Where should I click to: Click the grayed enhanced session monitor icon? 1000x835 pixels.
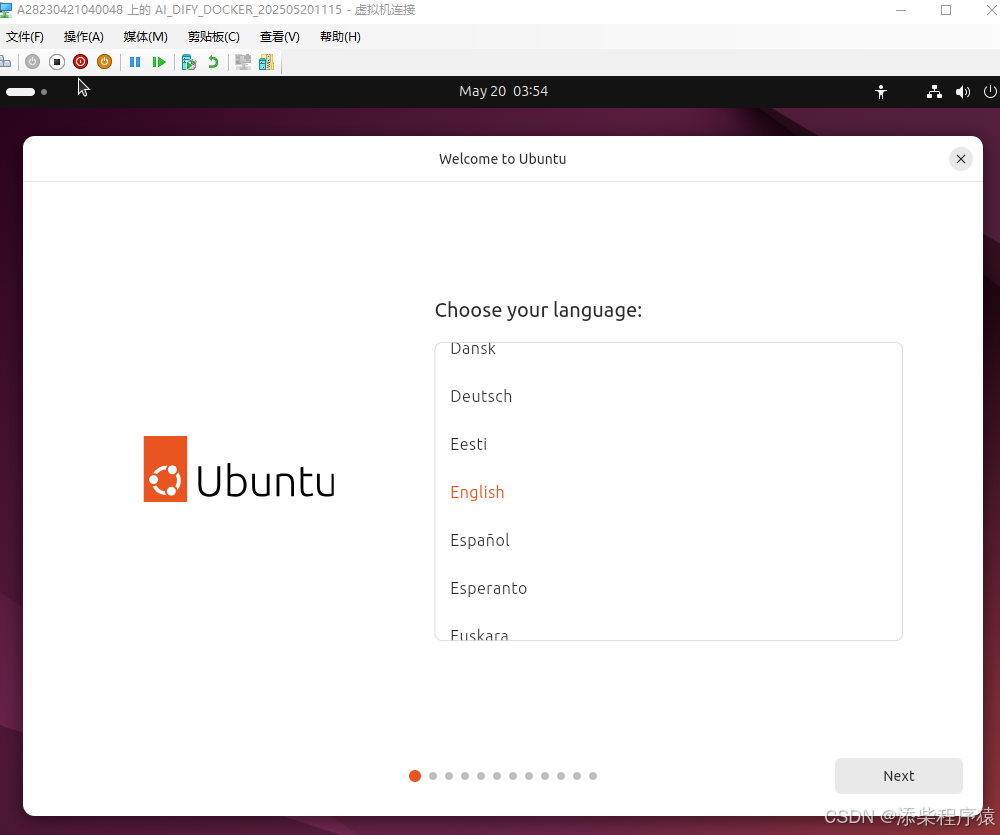click(x=243, y=62)
